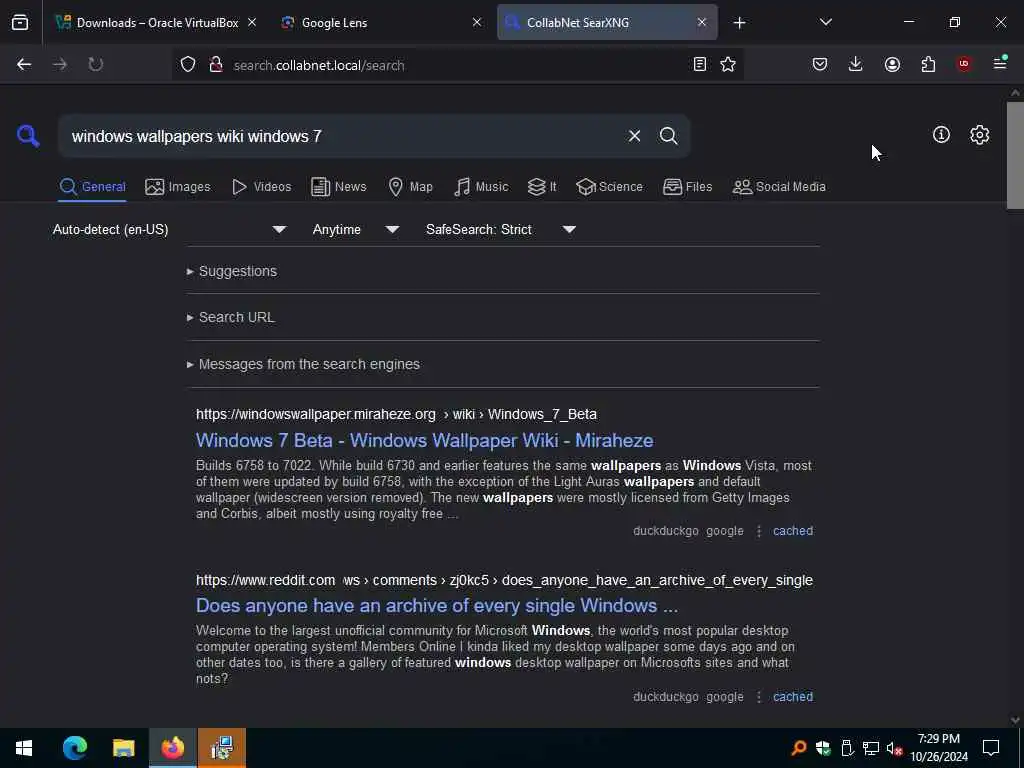
Task: Open the installer app on the taskbar
Action: pyautogui.click(x=222, y=748)
